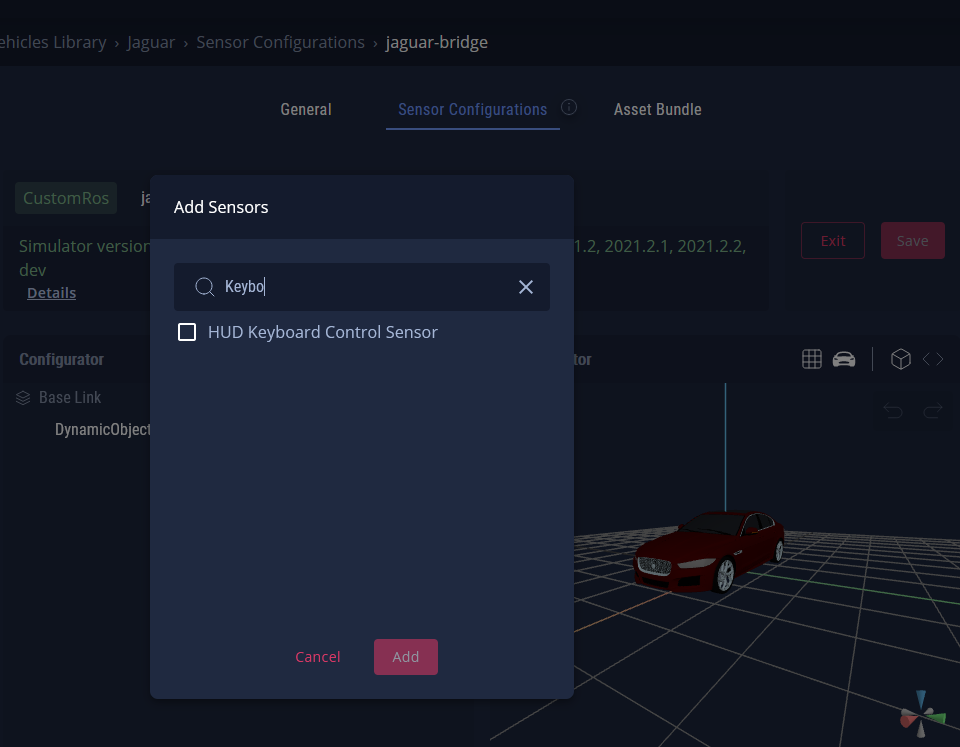Click the redo arrow icon

pyautogui.click(x=932, y=410)
